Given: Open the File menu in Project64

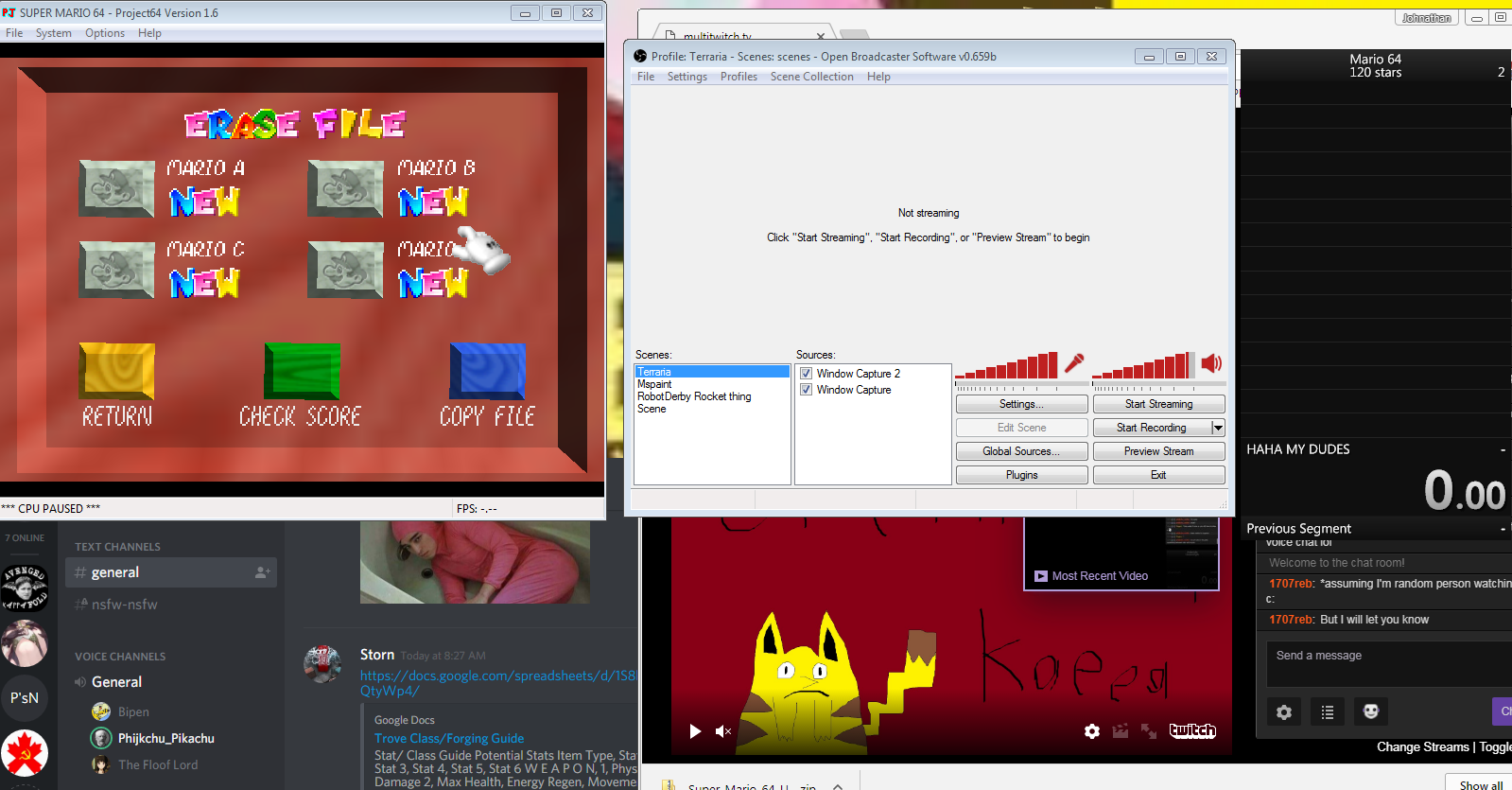Looking at the screenshot, I should [x=14, y=33].
